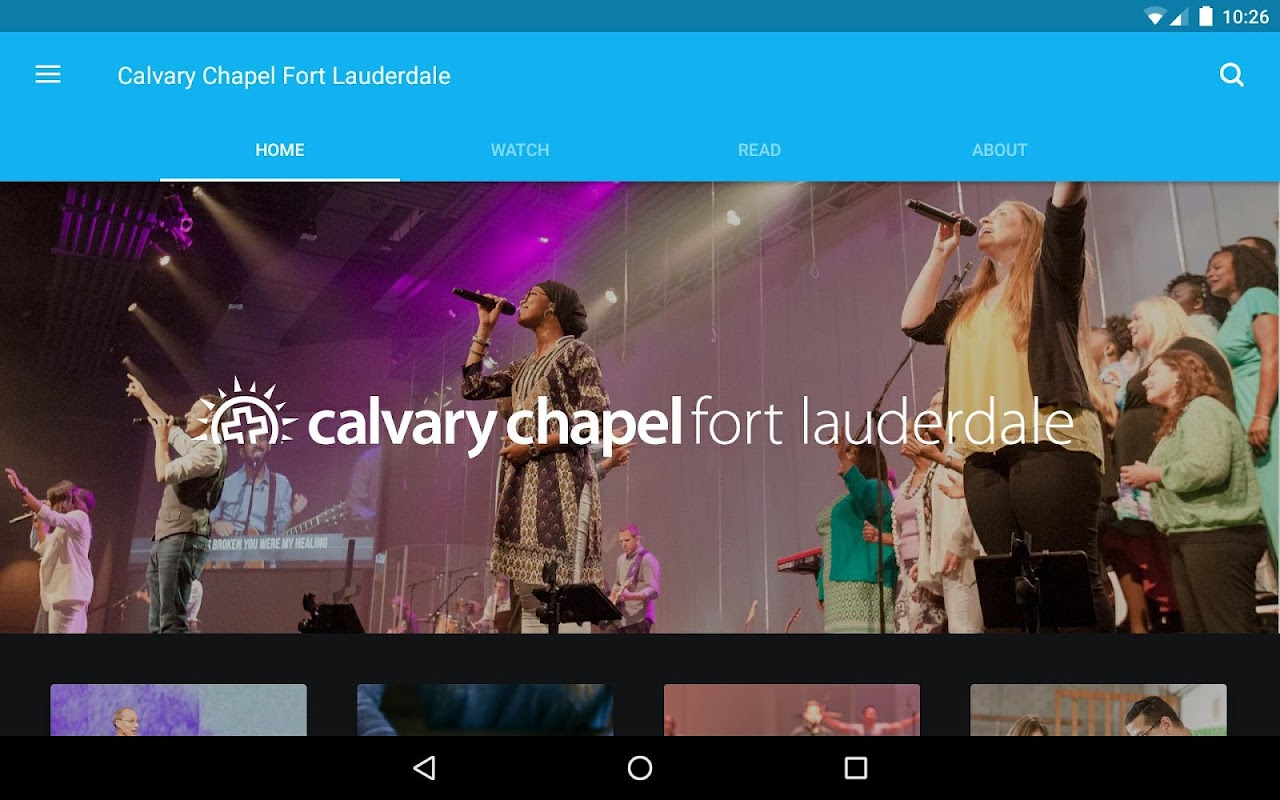Open the thumbnail with man in glasses
The width and height of the screenshot is (1280, 800).
pyautogui.click(x=1099, y=710)
